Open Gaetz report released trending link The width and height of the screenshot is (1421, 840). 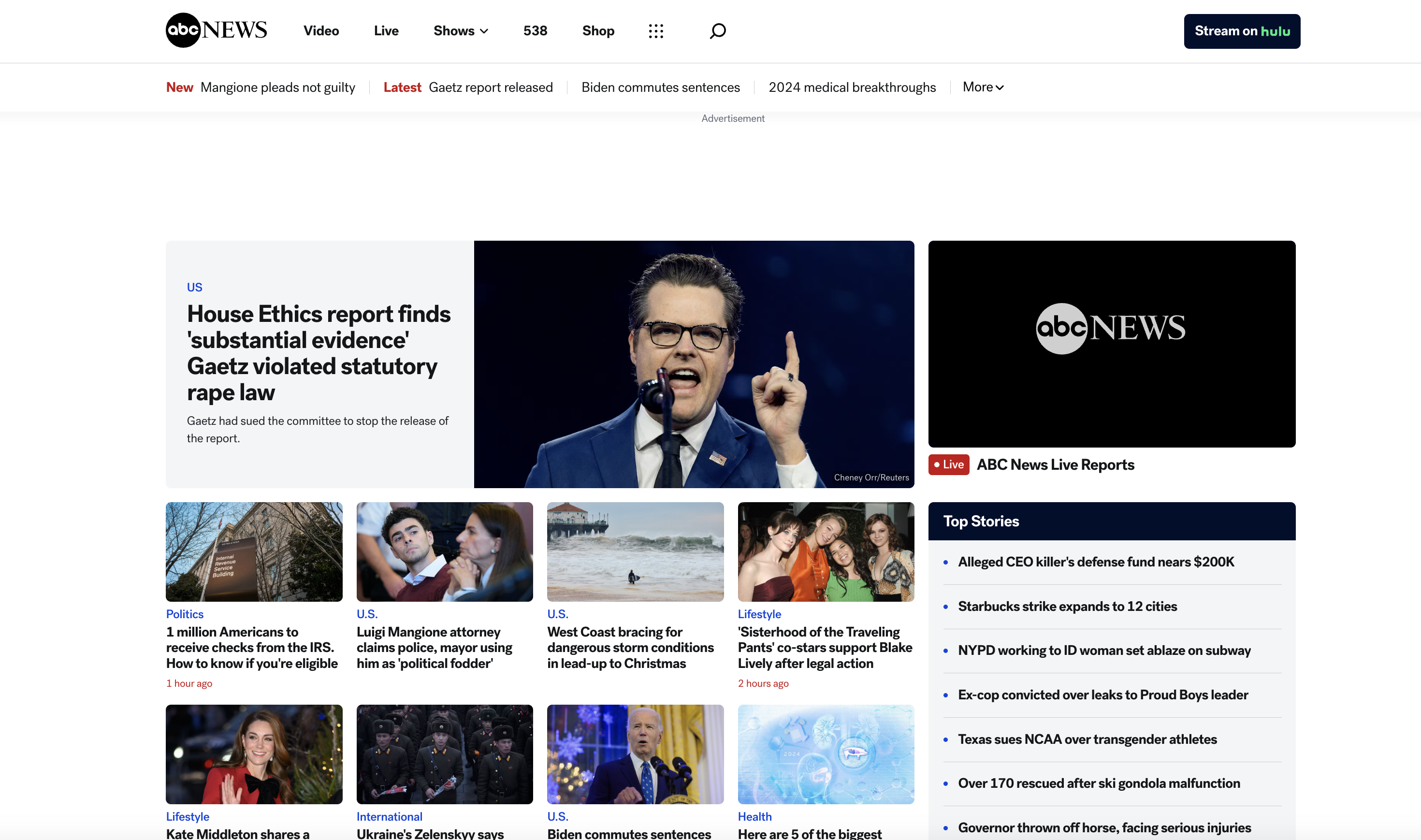tap(490, 87)
